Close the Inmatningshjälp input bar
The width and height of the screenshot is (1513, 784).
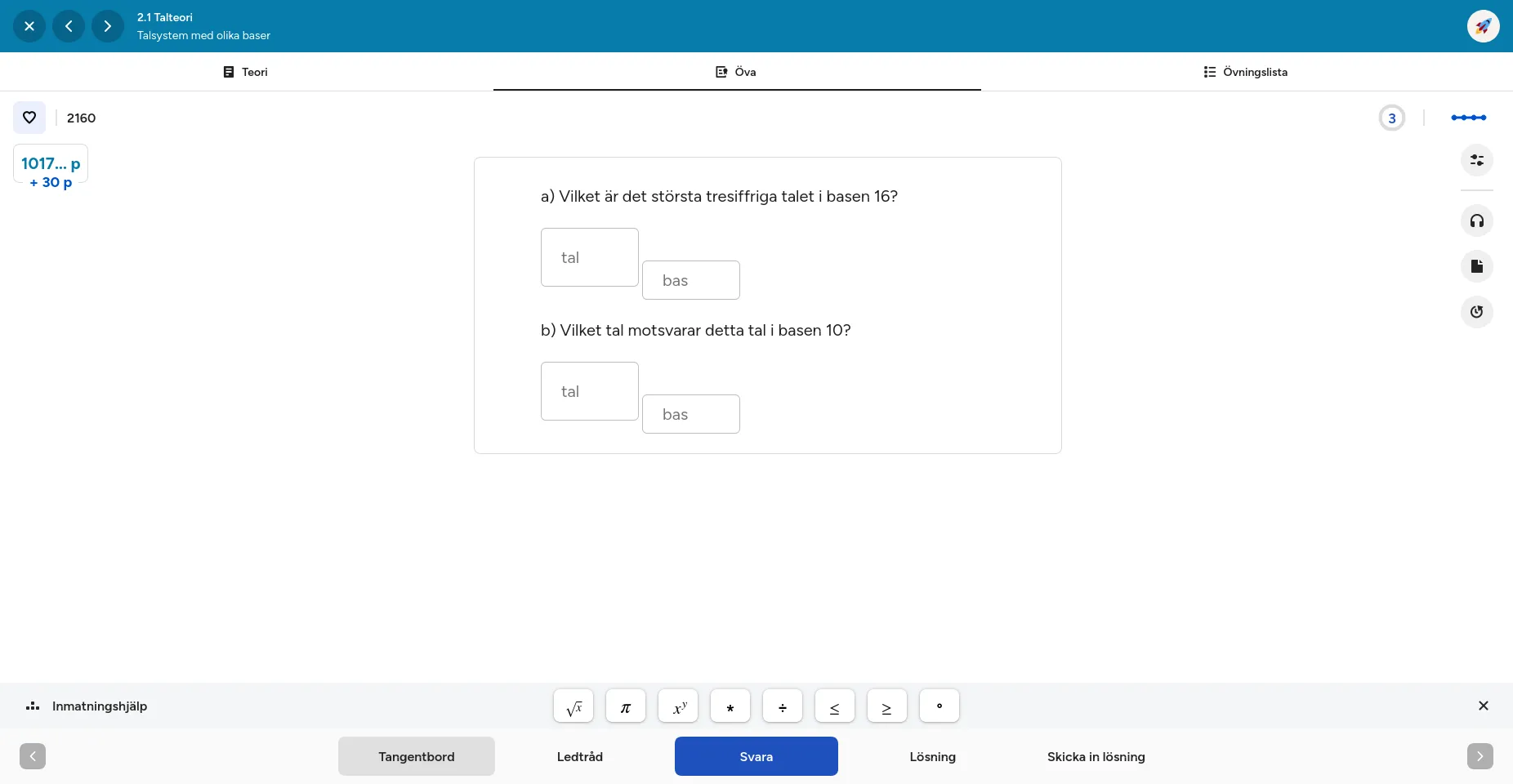[x=1483, y=706]
